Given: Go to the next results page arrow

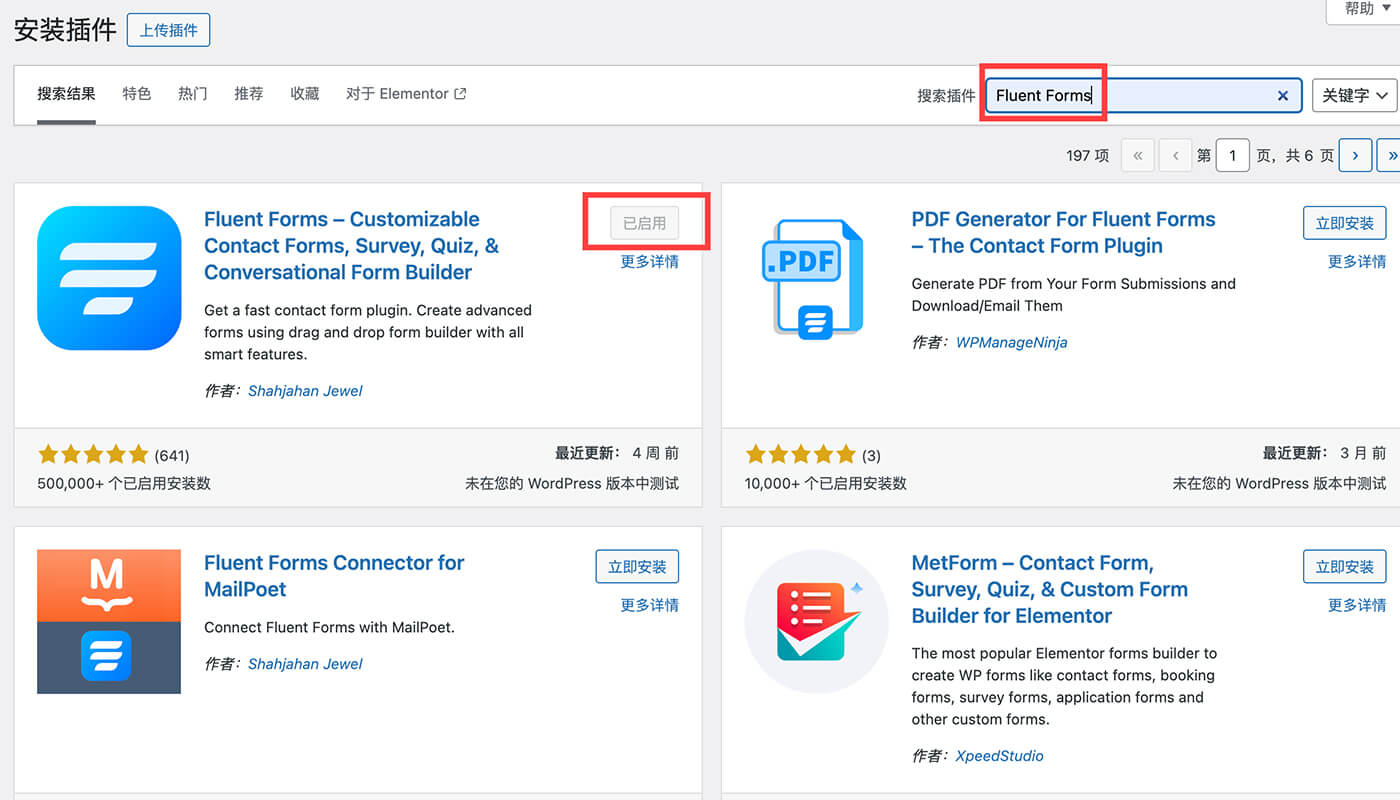Looking at the screenshot, I should 1355,155.
